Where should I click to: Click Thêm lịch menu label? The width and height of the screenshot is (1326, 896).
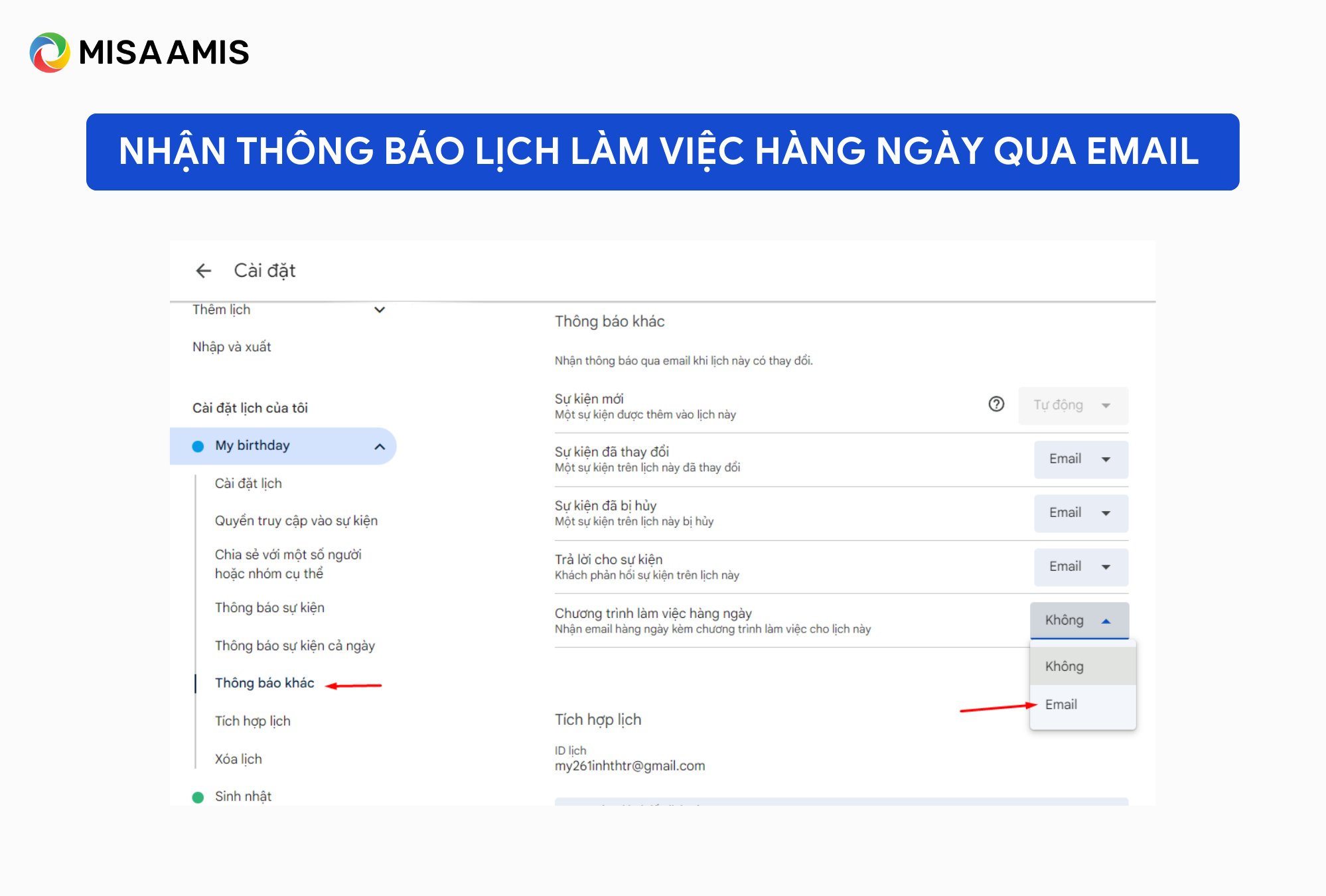coord(221,310)
